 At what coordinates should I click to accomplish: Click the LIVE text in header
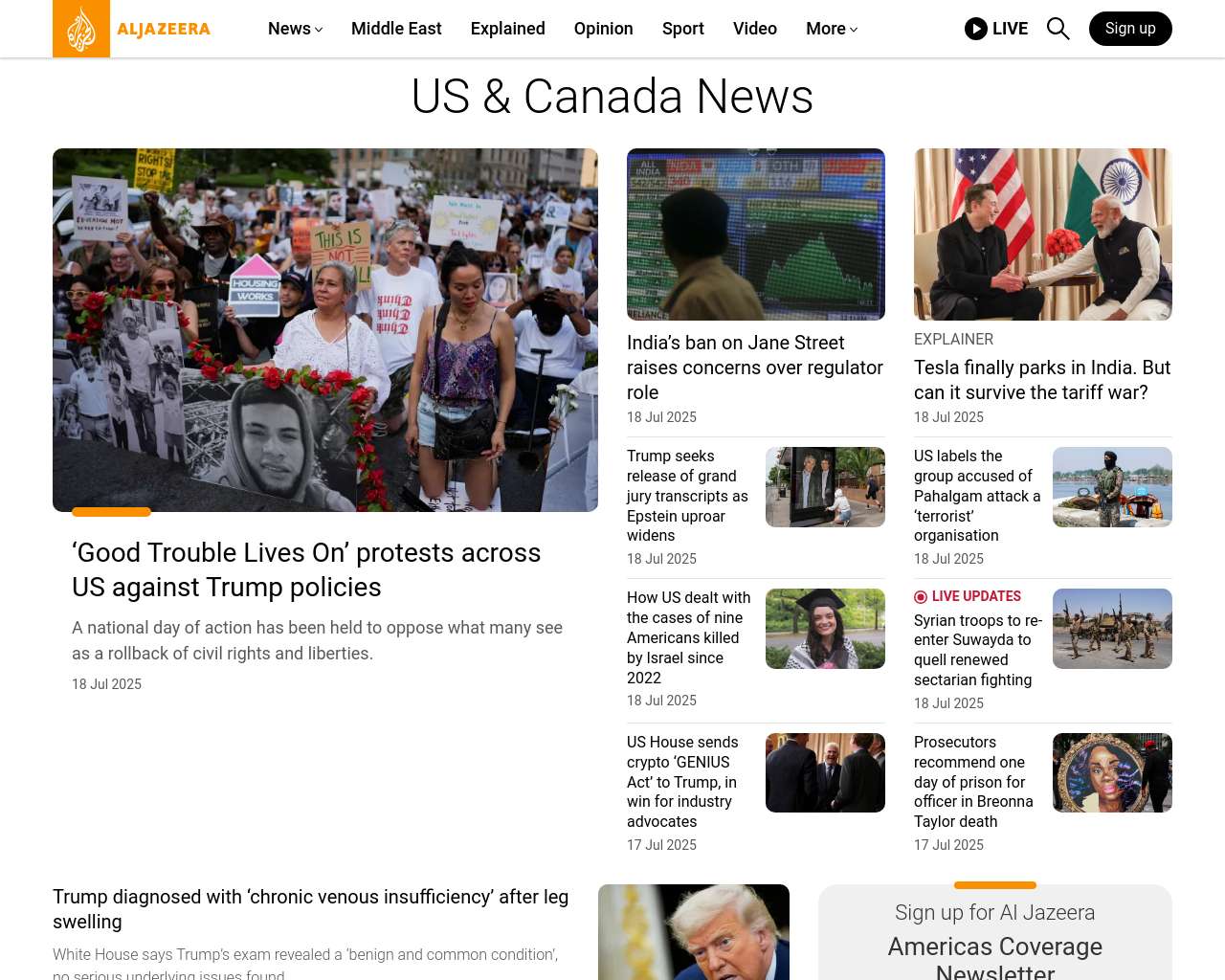click(x=1010, y=29)
